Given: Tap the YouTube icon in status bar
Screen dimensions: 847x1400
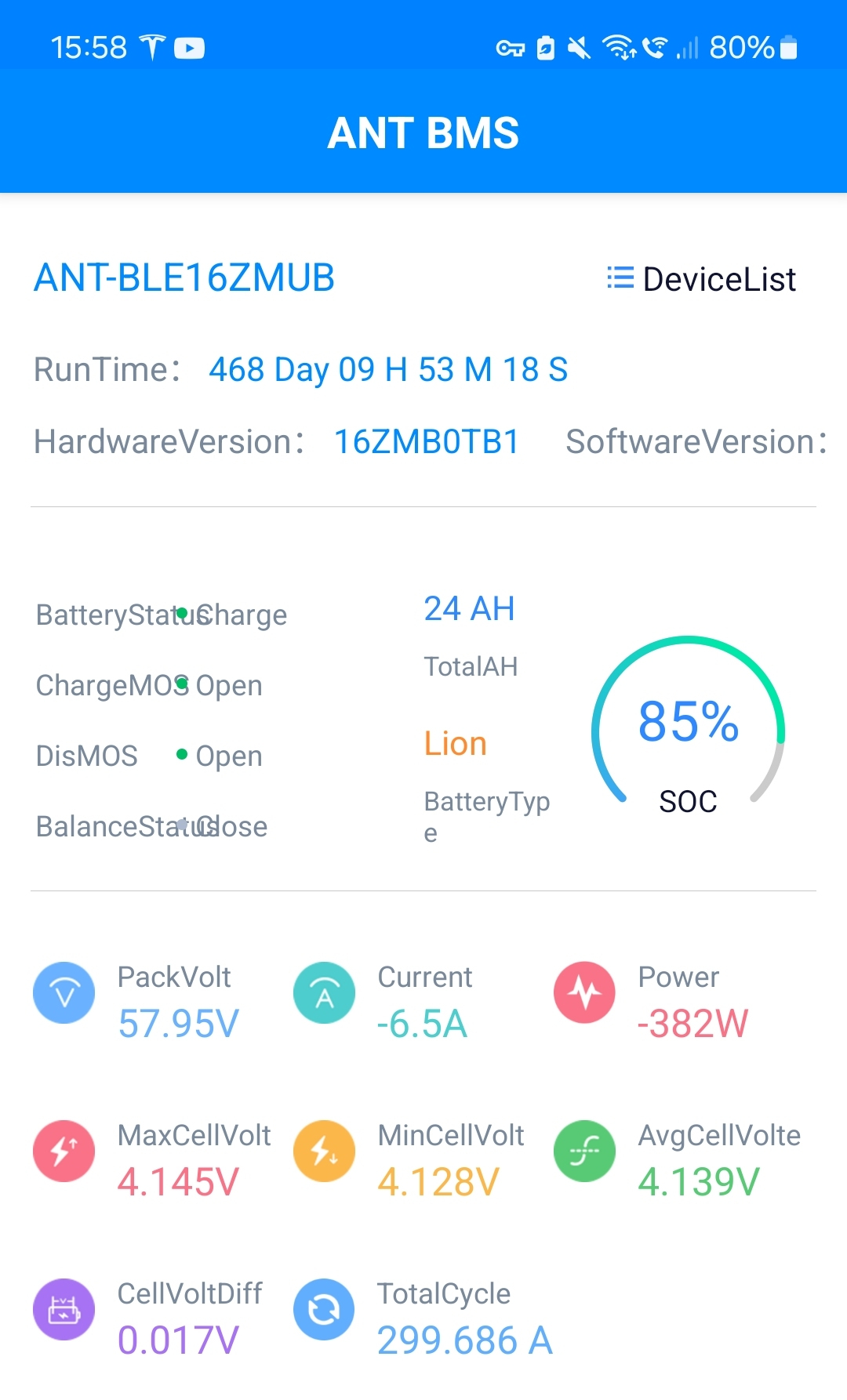Looking at the screenshot, I should pyautogui.click(x=189, y=49).
